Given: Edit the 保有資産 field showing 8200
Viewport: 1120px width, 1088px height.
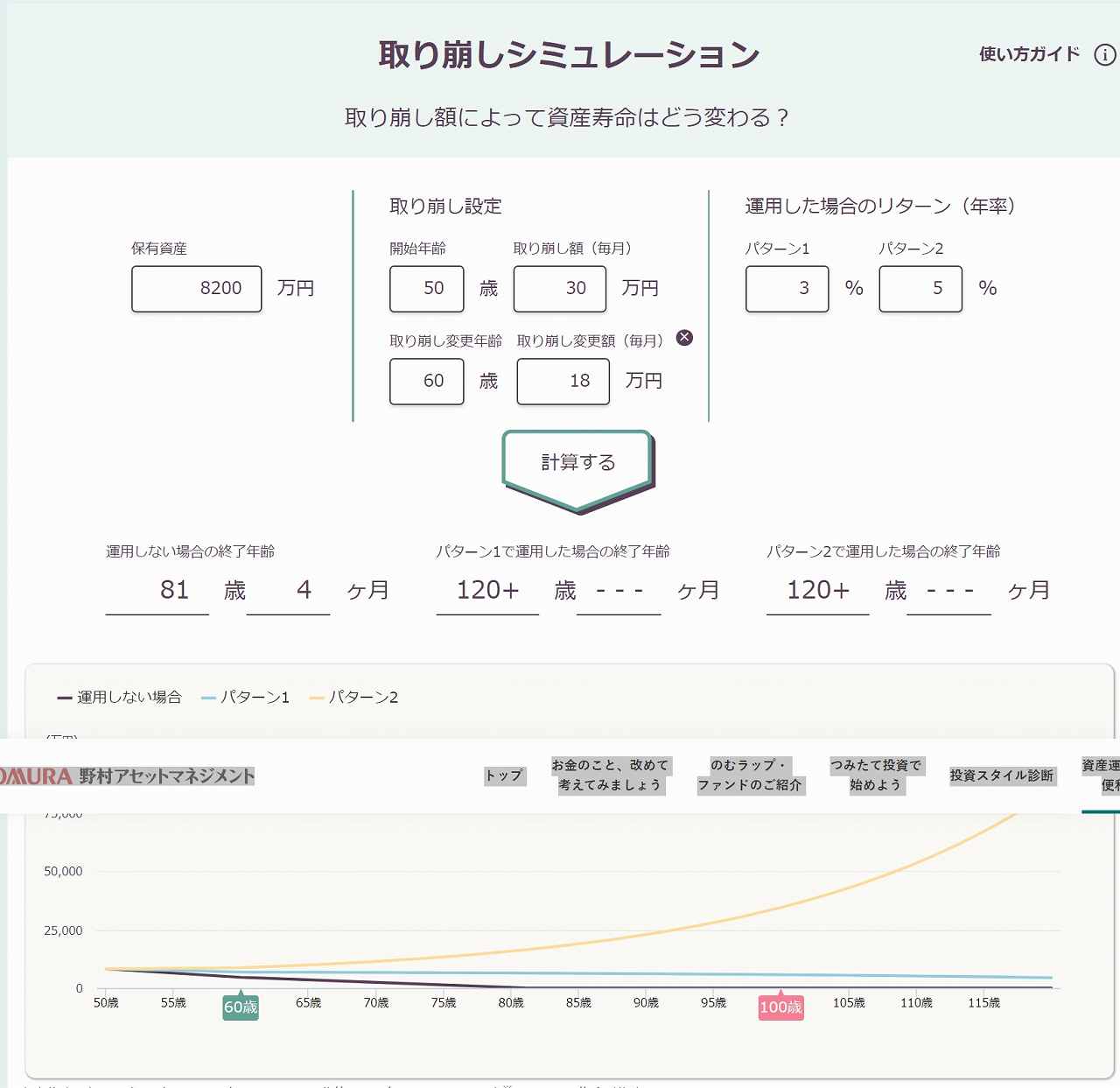Looking at the screenshot, I should click(197, 289).
